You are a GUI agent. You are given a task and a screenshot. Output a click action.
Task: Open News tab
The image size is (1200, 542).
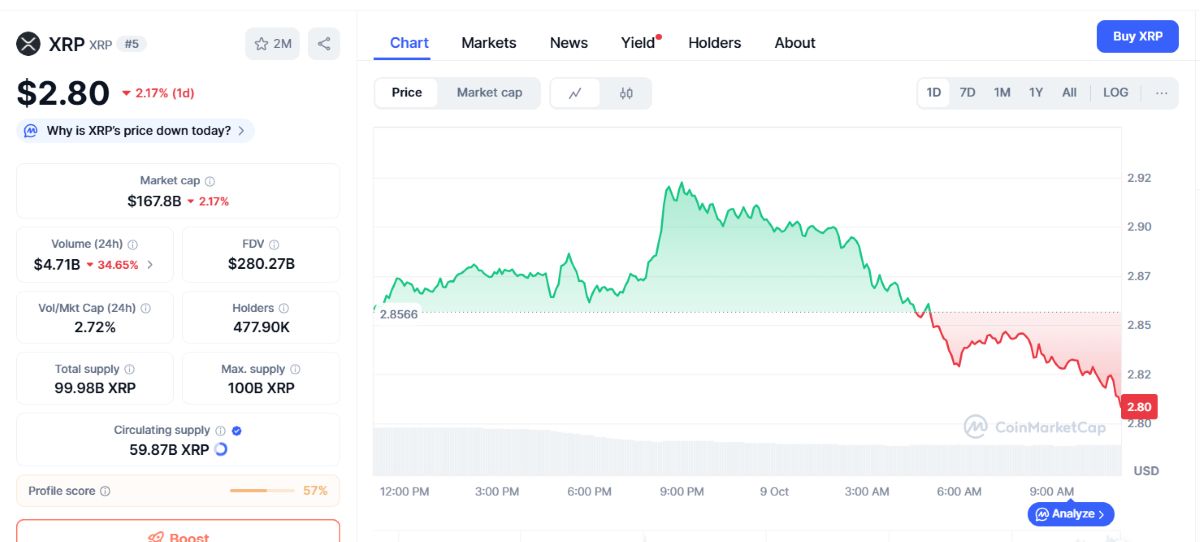569,43
